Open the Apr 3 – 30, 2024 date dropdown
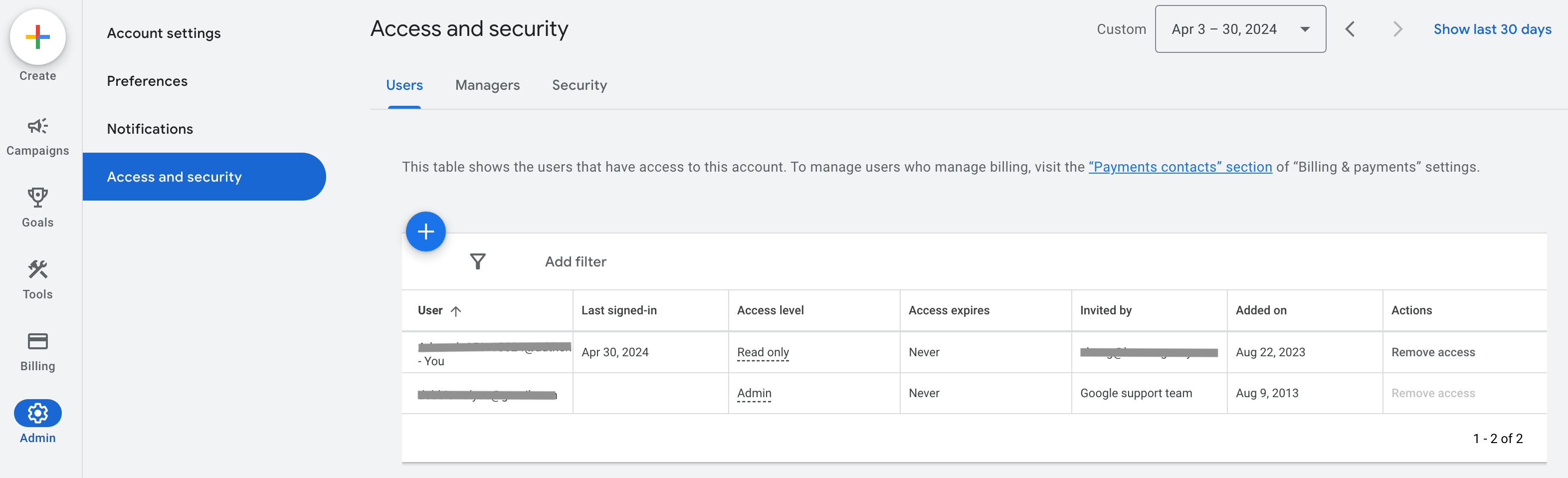The image size is (1568, 478). pyautogui.click(x=1240, y=29)
